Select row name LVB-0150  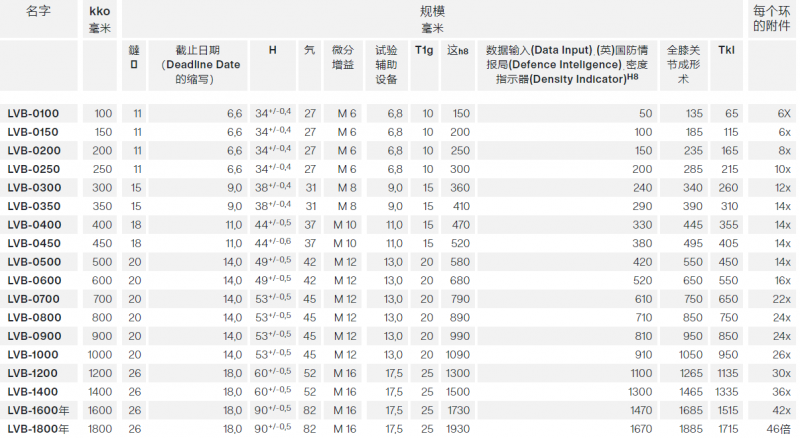click(x=33, y=132)
